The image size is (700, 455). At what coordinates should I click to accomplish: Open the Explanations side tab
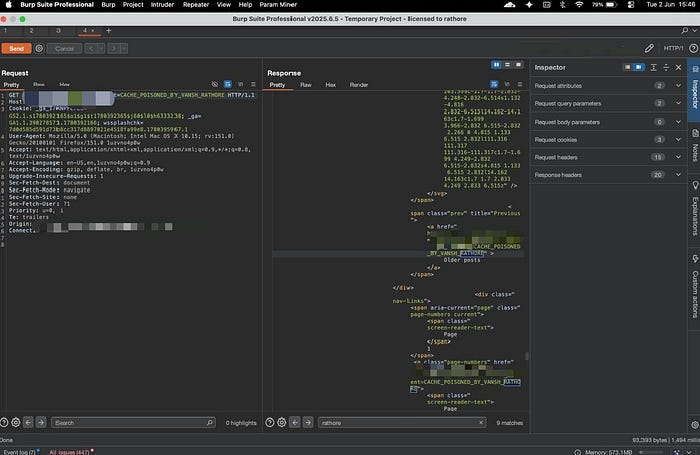[x=695, y=210]
